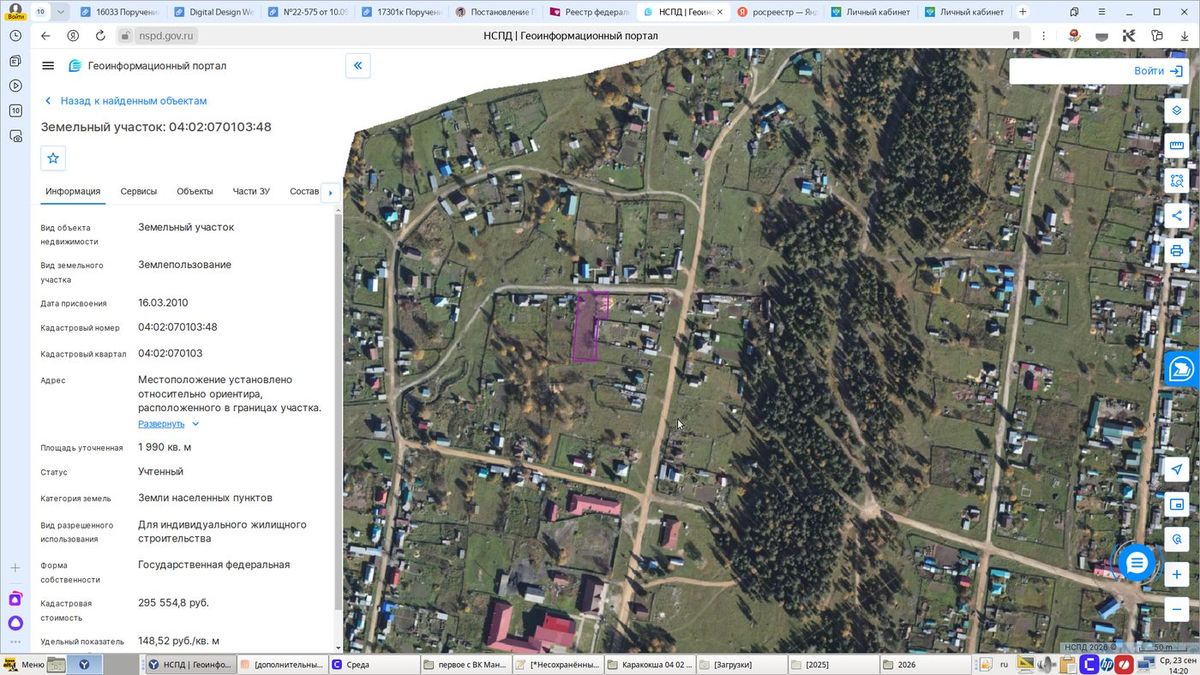
Task: Switch to the Digital Design browser tab
Action: pyautogui.click(x=213, y=12)
